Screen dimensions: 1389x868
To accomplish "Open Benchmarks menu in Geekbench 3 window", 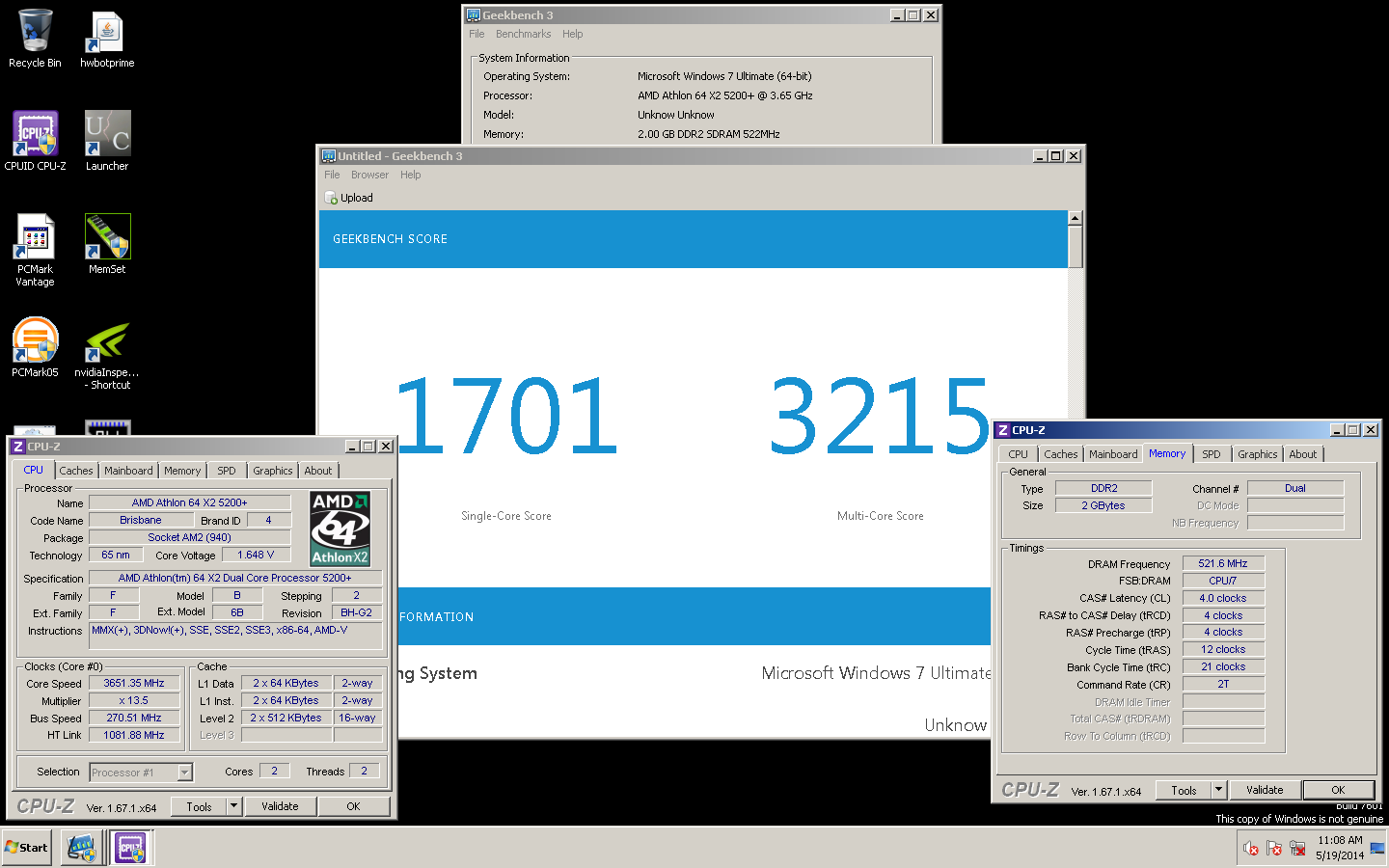I will (x=523, y=34).
